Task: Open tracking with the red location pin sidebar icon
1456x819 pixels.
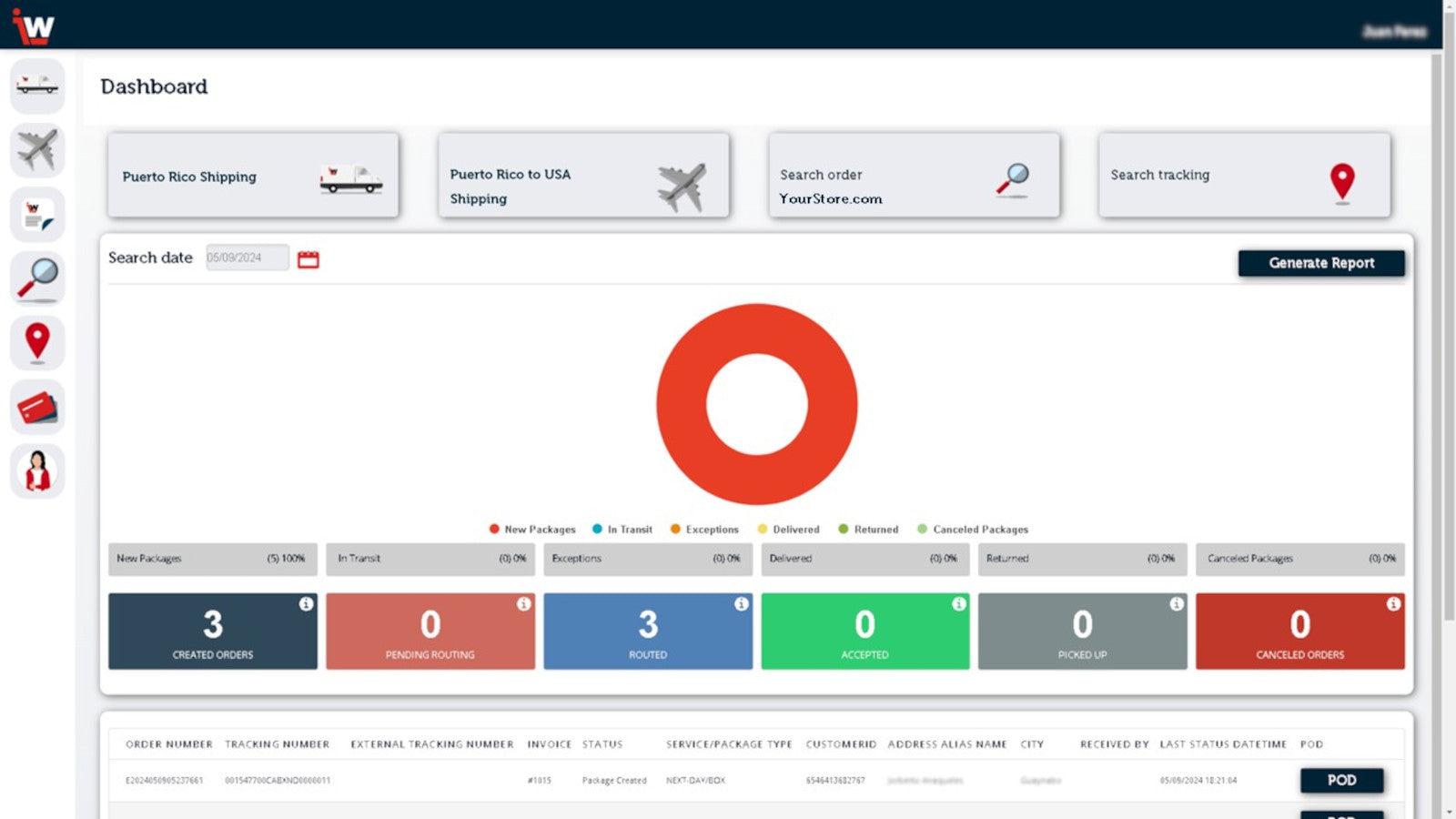Action: tap(37, 342)
